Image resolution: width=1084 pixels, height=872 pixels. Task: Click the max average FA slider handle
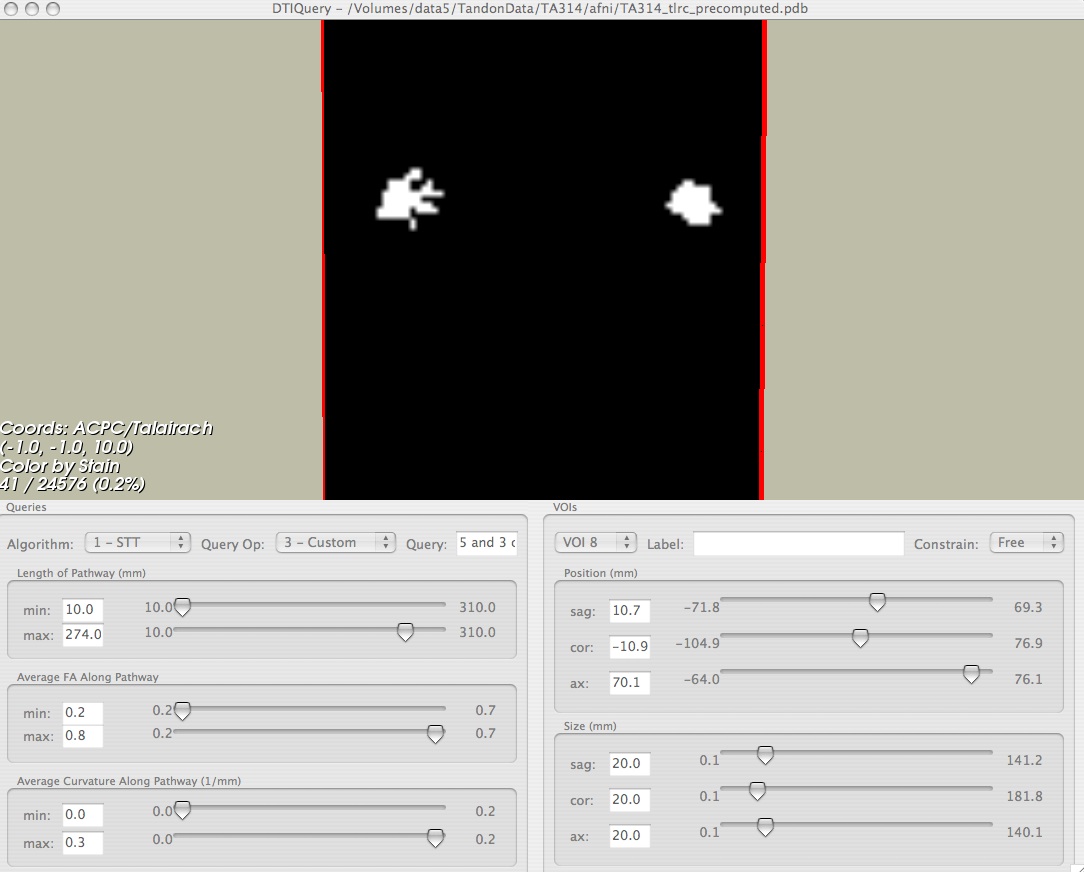tap(435, 734)
